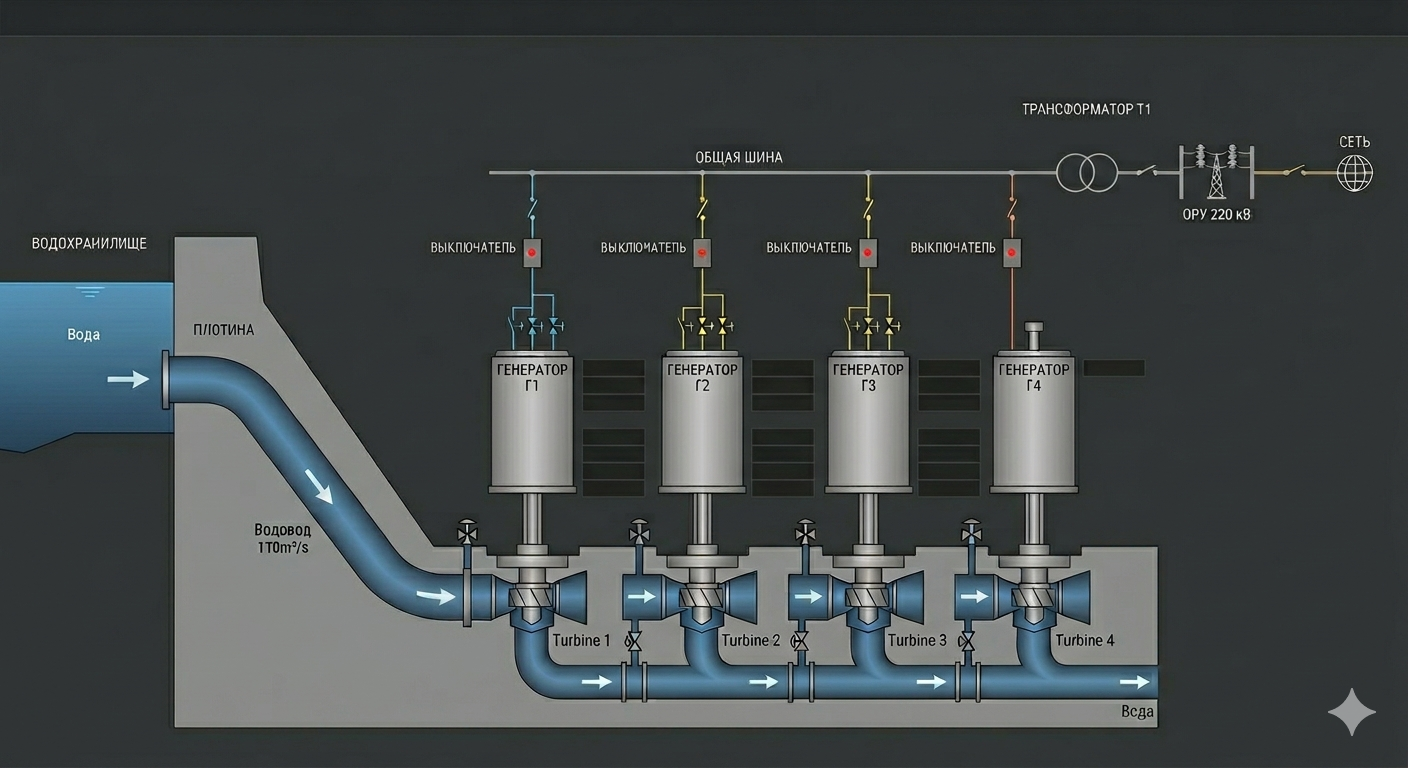Viewport: 1408px width, 768px height.
Task: Click the right blue valve symbol above Generator Г1
Action: [555, 325]
